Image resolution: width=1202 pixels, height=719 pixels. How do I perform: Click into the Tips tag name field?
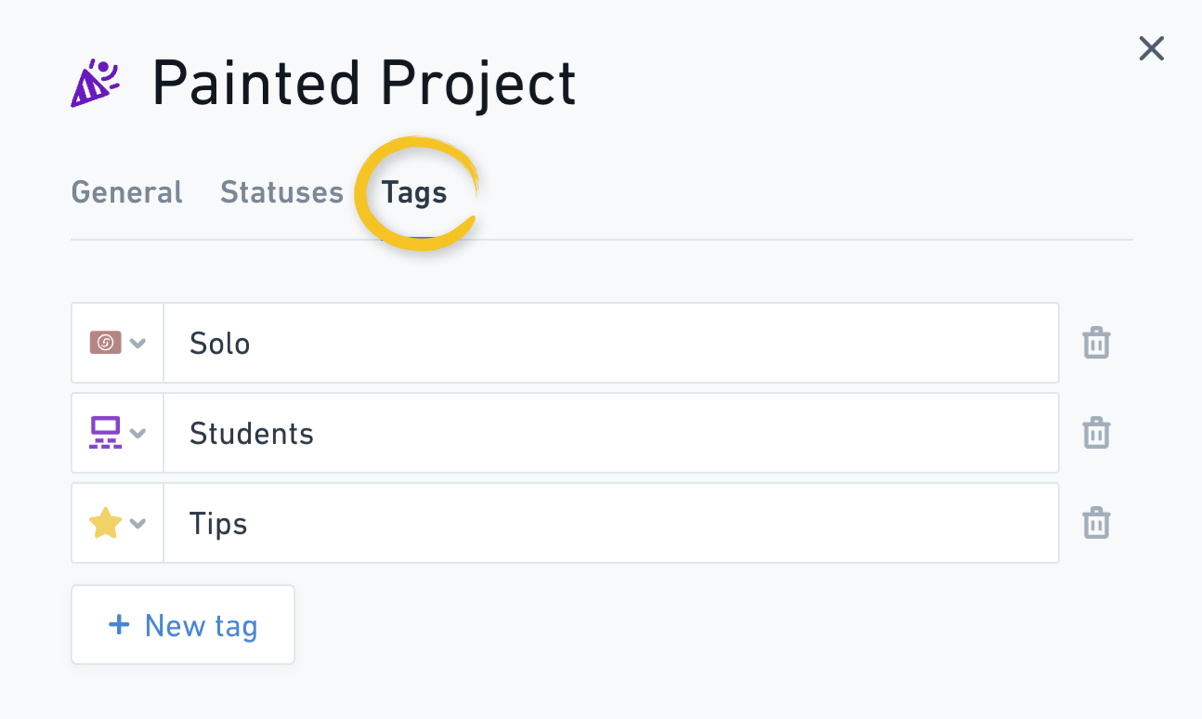click(610, 523)
